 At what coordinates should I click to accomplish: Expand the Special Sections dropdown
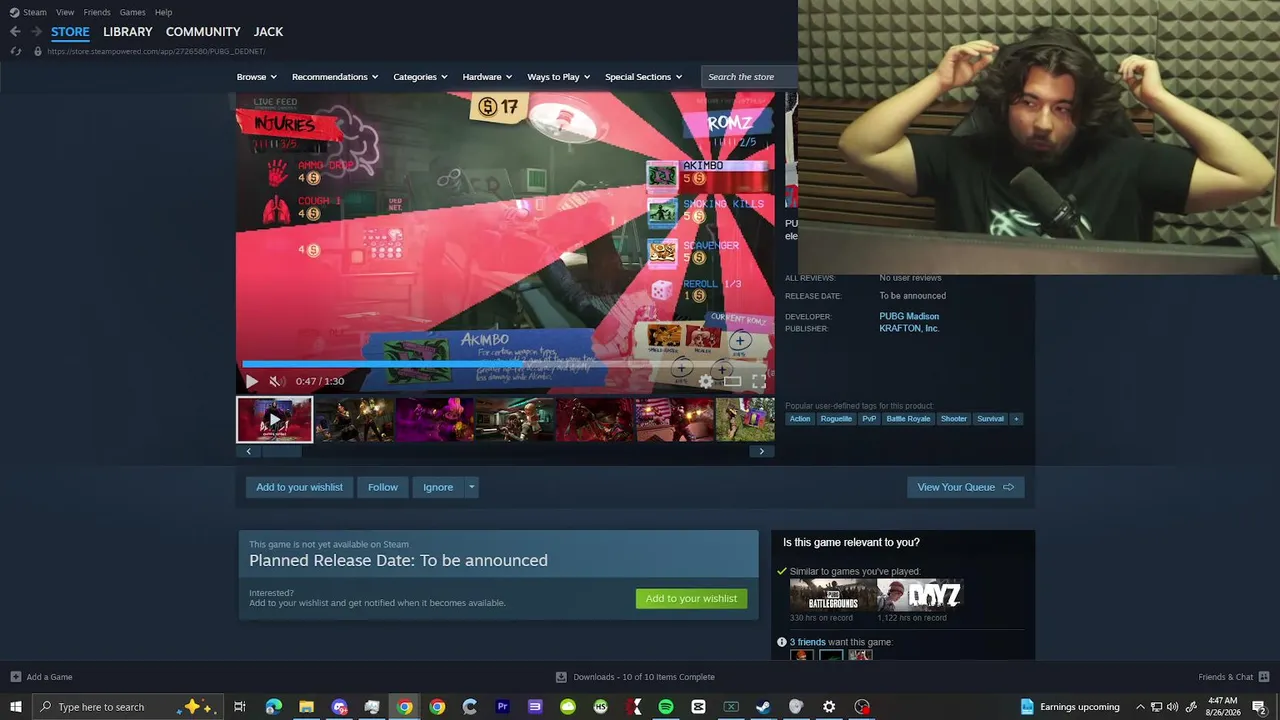click(x=643, y=77)
